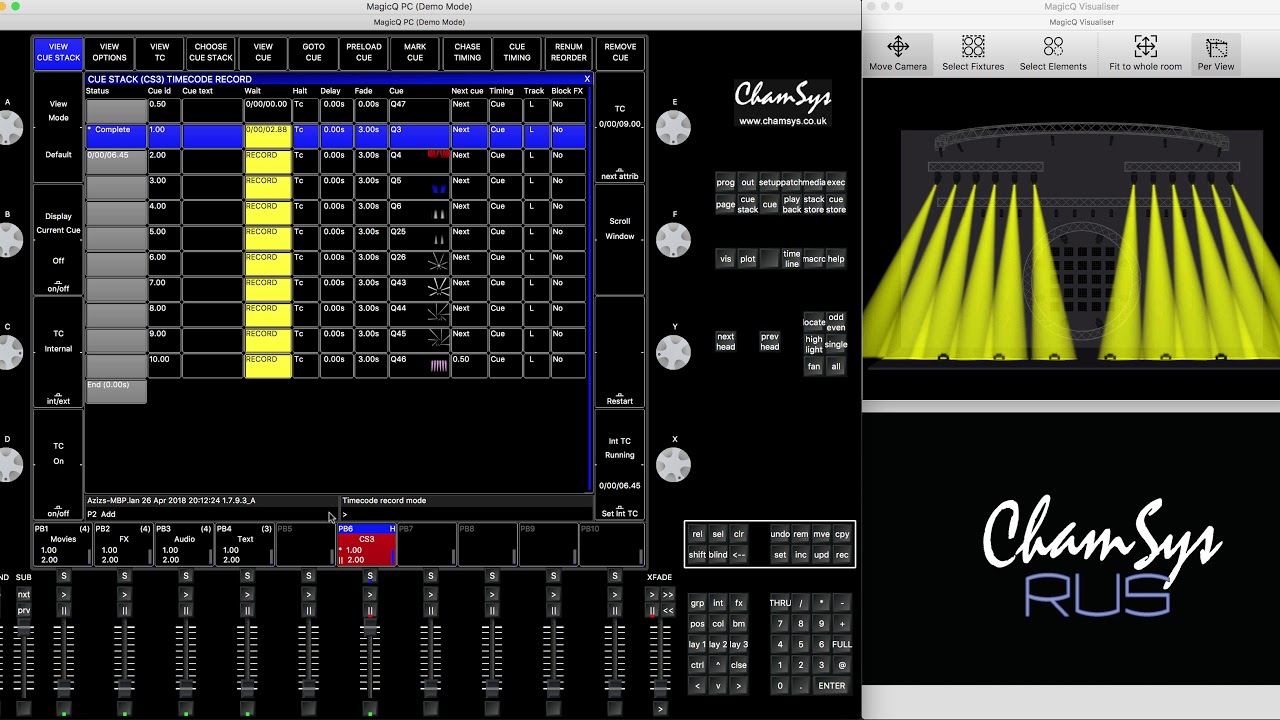Click the Scroll Window soft button
This screenshot has width=1280, height=720.
pyautogui.click(x=620, y=240)
